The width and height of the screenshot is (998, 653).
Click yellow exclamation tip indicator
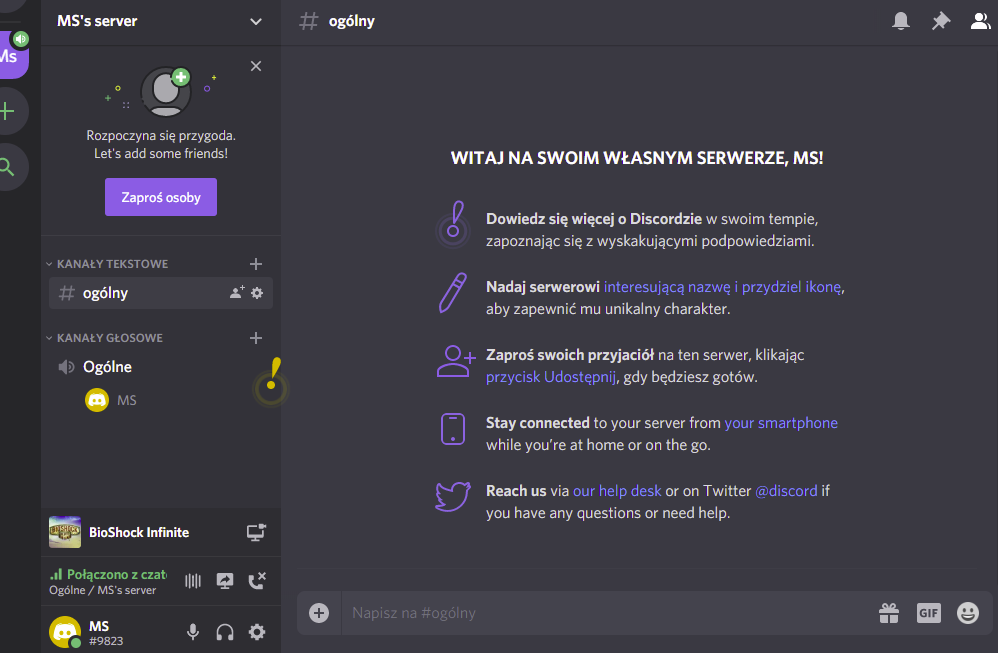click(x=272, y=382)
